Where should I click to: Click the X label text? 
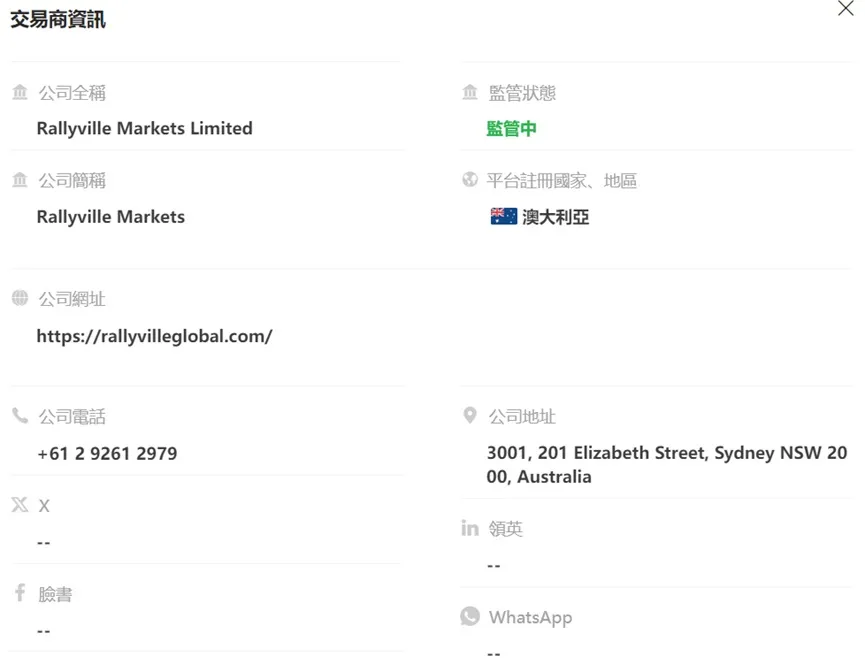[x=44, y=506]
